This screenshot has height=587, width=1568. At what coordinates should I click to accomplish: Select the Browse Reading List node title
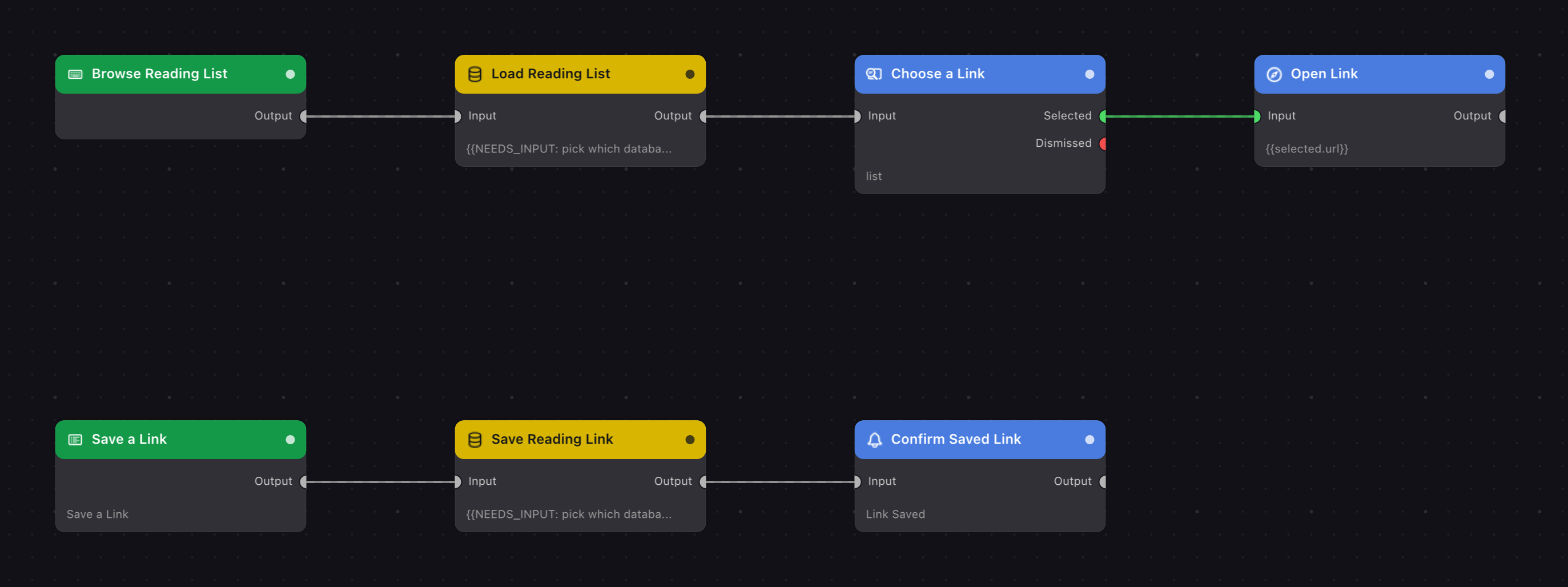pos(159,74)
